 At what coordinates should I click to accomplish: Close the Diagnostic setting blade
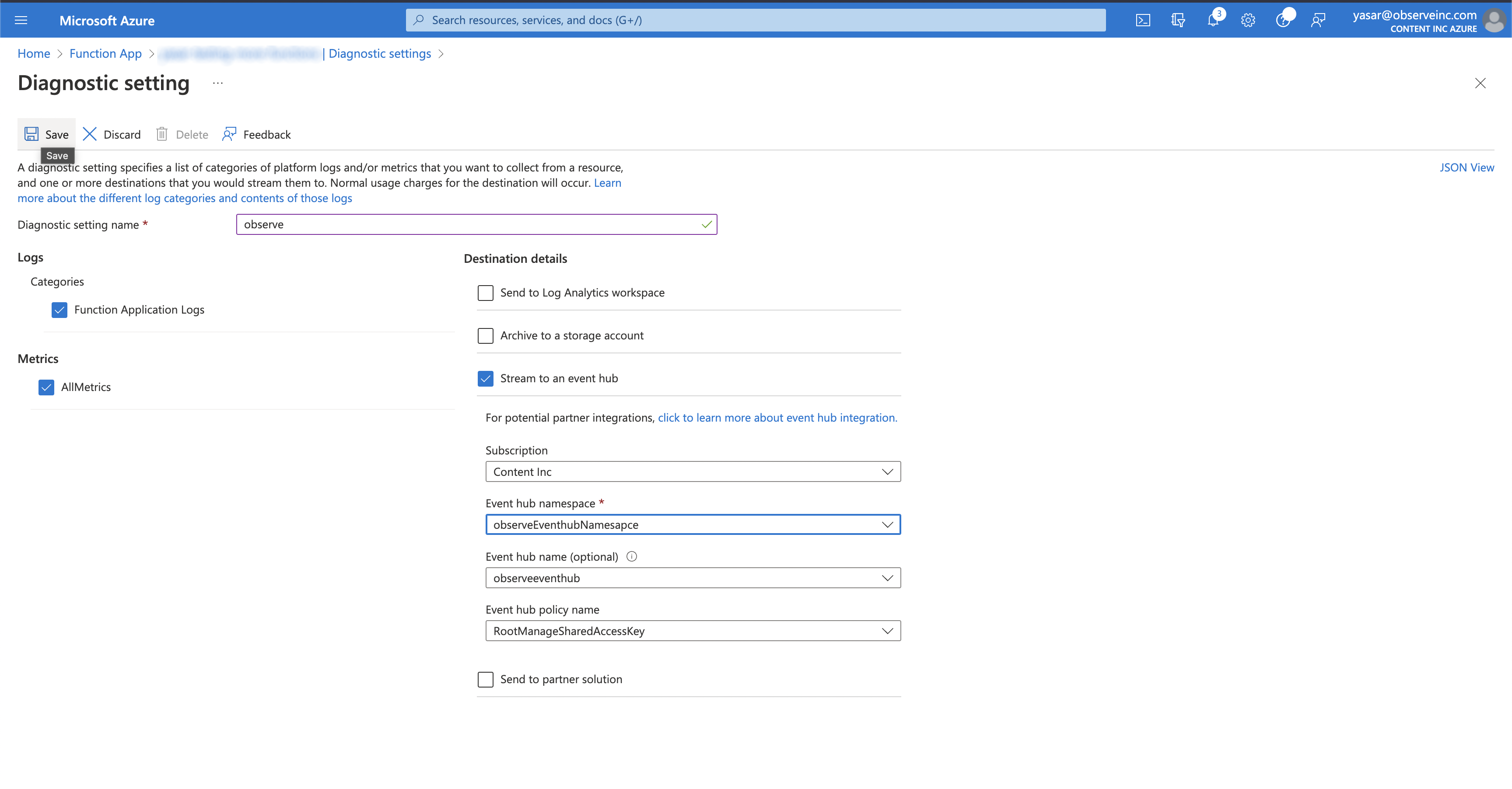(1480, 83)
